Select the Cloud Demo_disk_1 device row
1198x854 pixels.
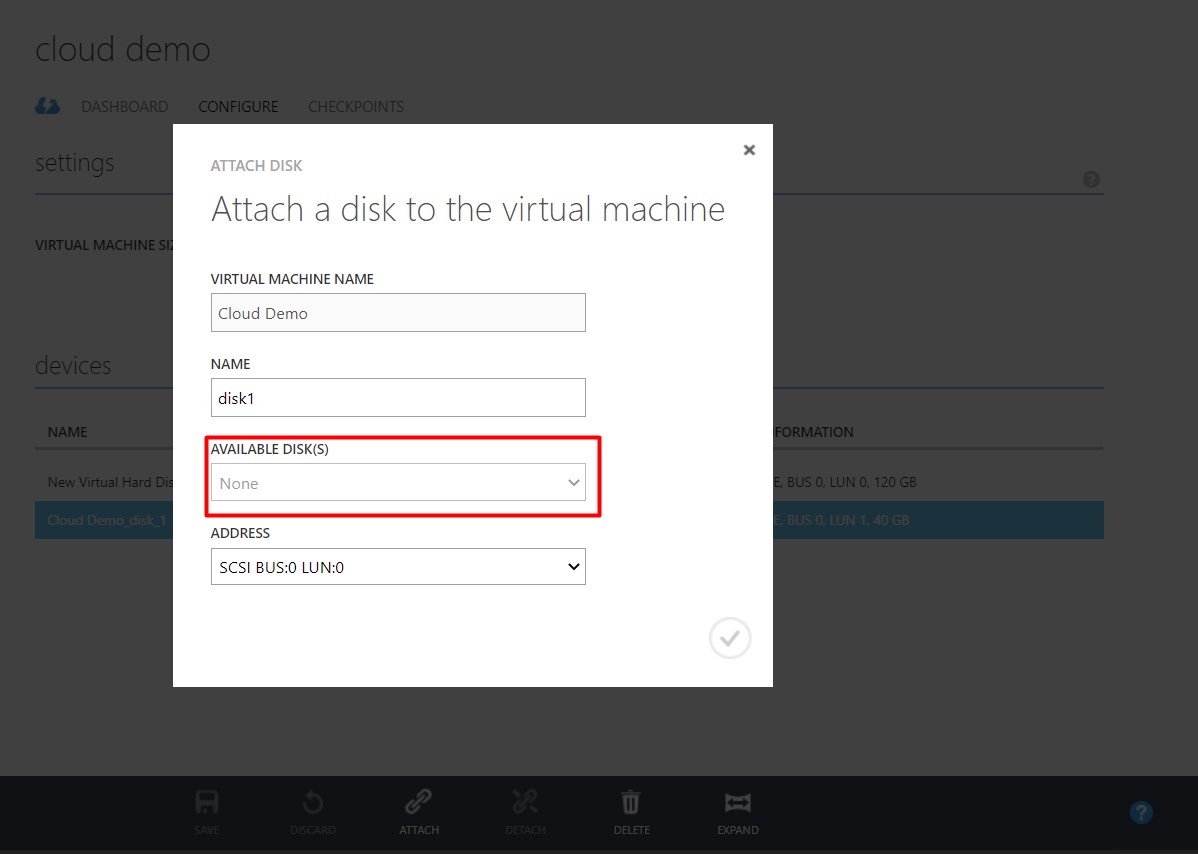tap(105, 520)
